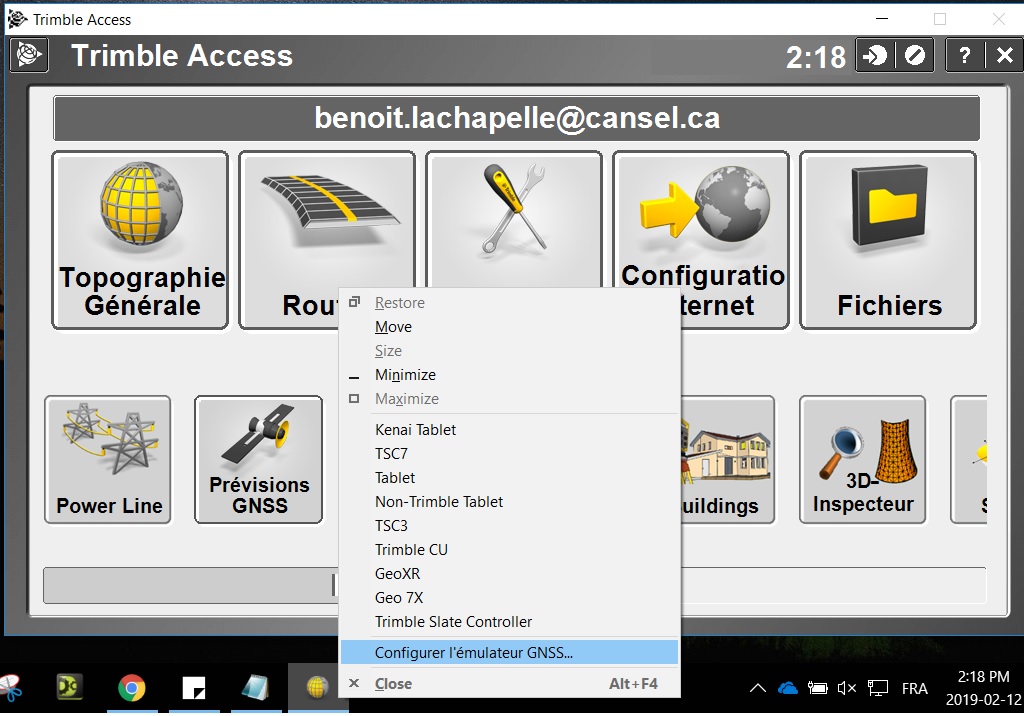Open the black-and-white square taskbar app
Screen dimensions: 1024x716
pos(193,688)
